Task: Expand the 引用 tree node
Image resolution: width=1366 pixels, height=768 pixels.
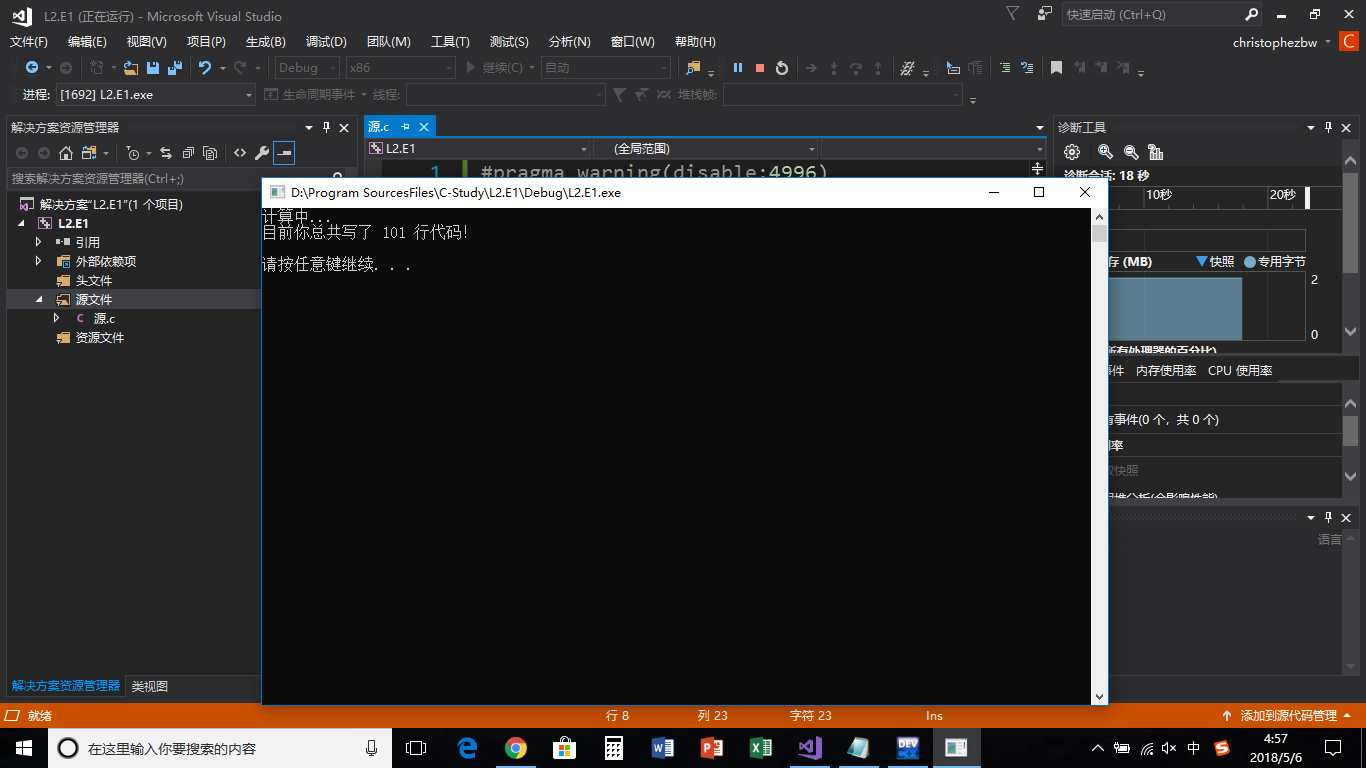Action: pos(39,242)
